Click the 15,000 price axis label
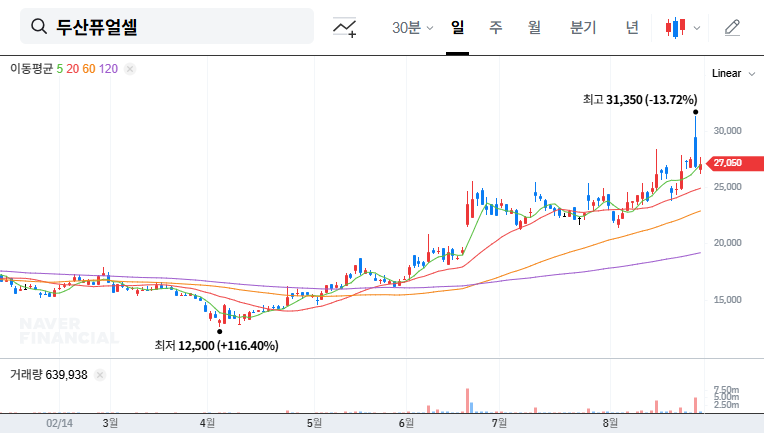Viewport: 764px width, 433px height. pos(727,300)
